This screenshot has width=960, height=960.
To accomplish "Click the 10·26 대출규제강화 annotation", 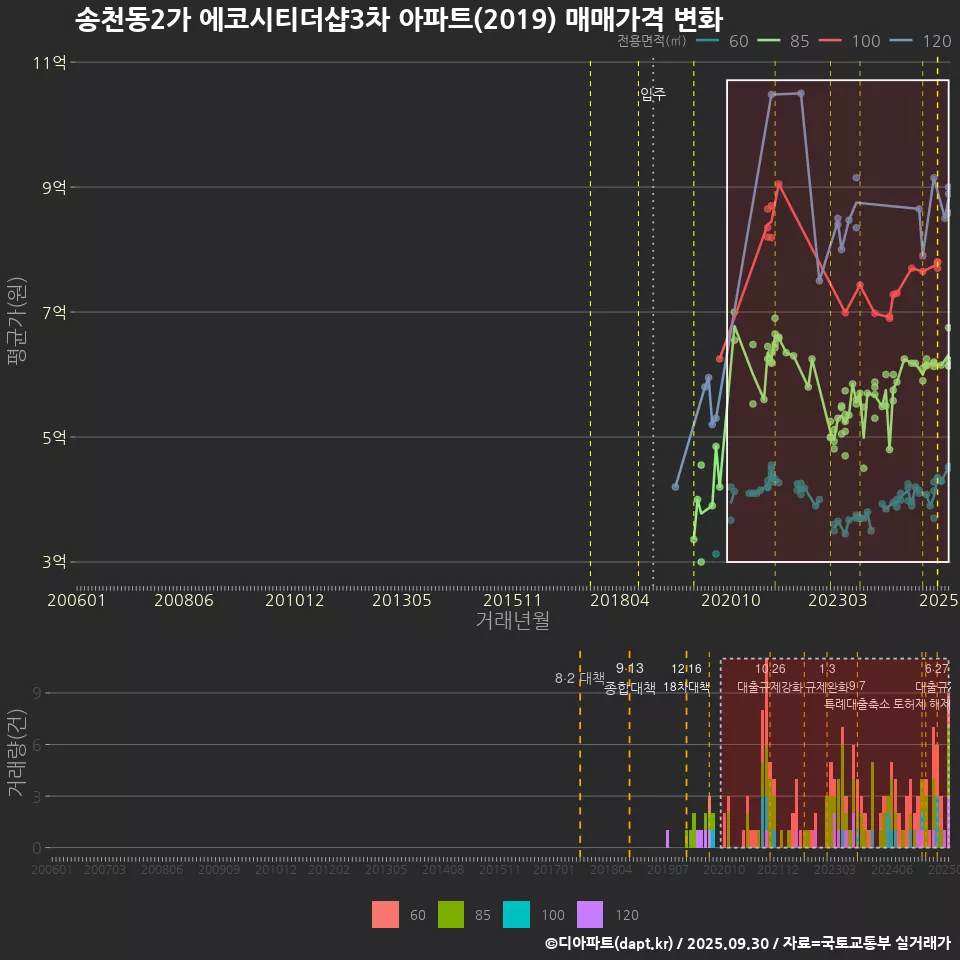I will (x=769, y=678).
